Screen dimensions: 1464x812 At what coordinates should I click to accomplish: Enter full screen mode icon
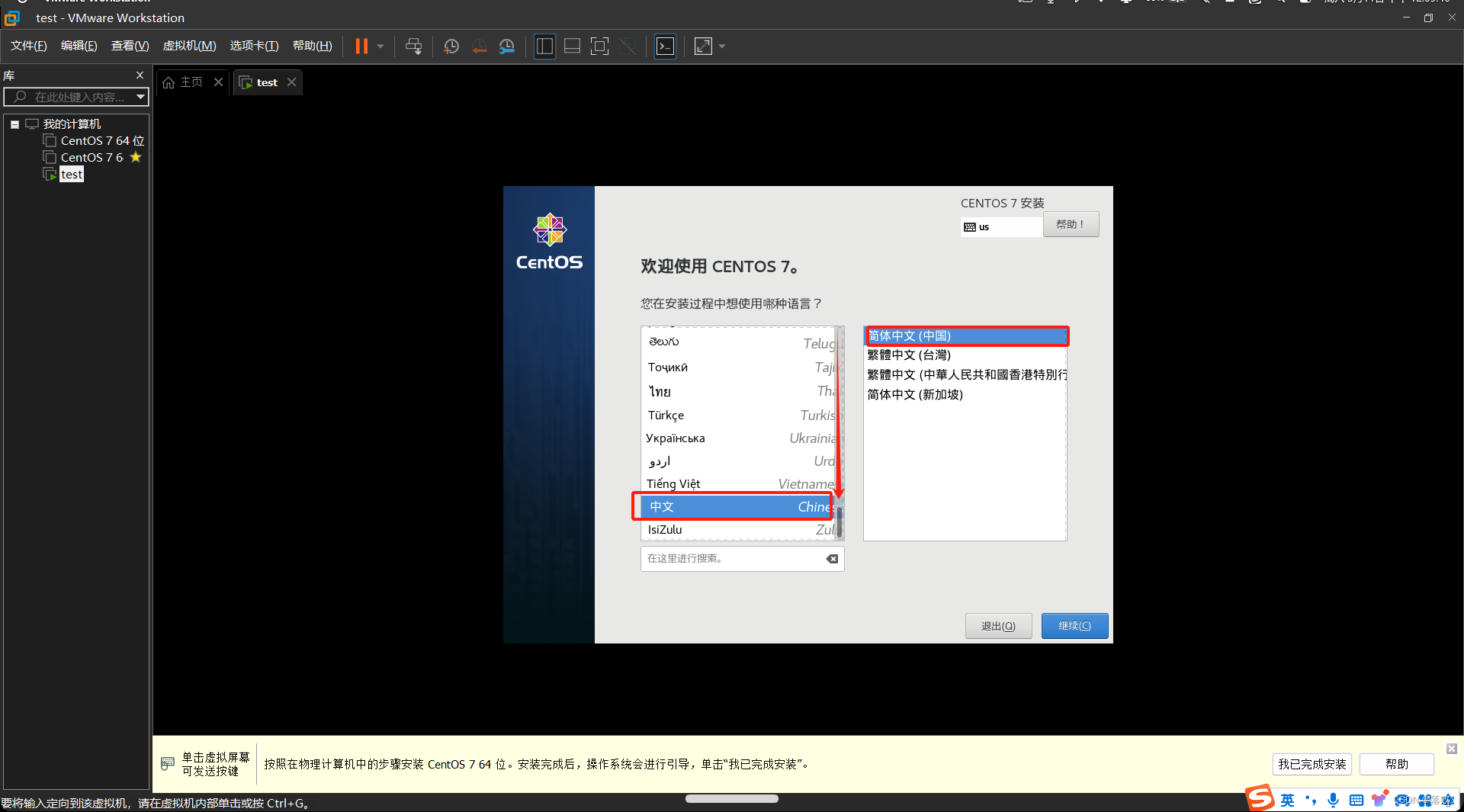[x=599, y=47]
